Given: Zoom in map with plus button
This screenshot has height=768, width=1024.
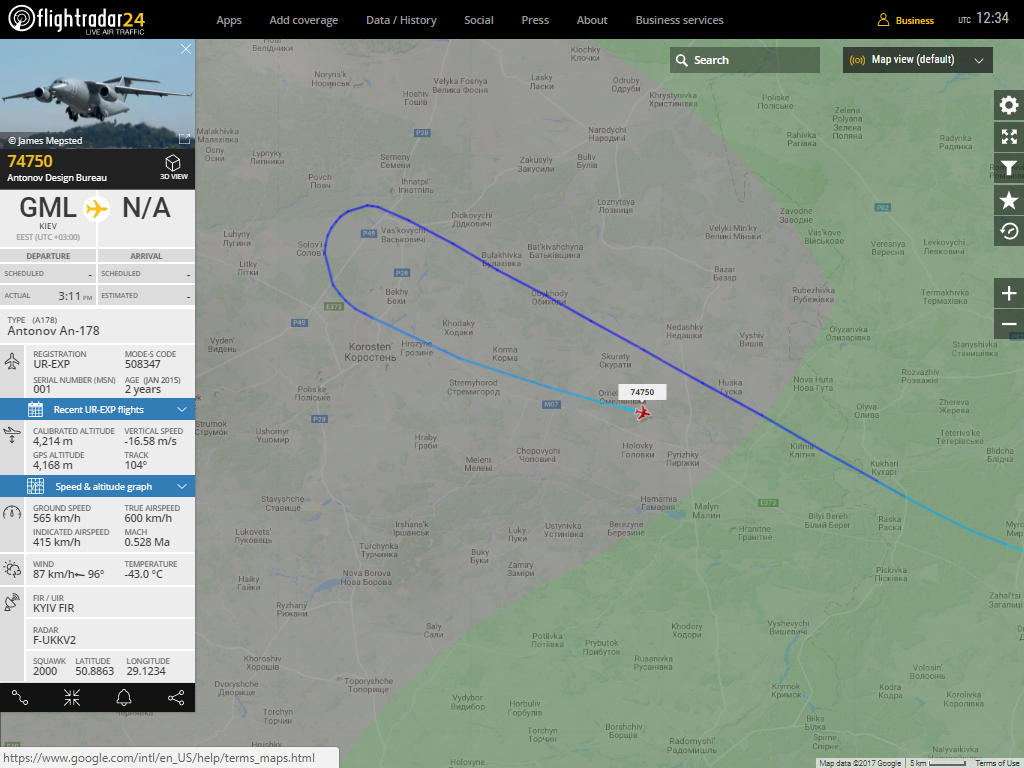Looking at the screenshot, I should pos(1008,293).
